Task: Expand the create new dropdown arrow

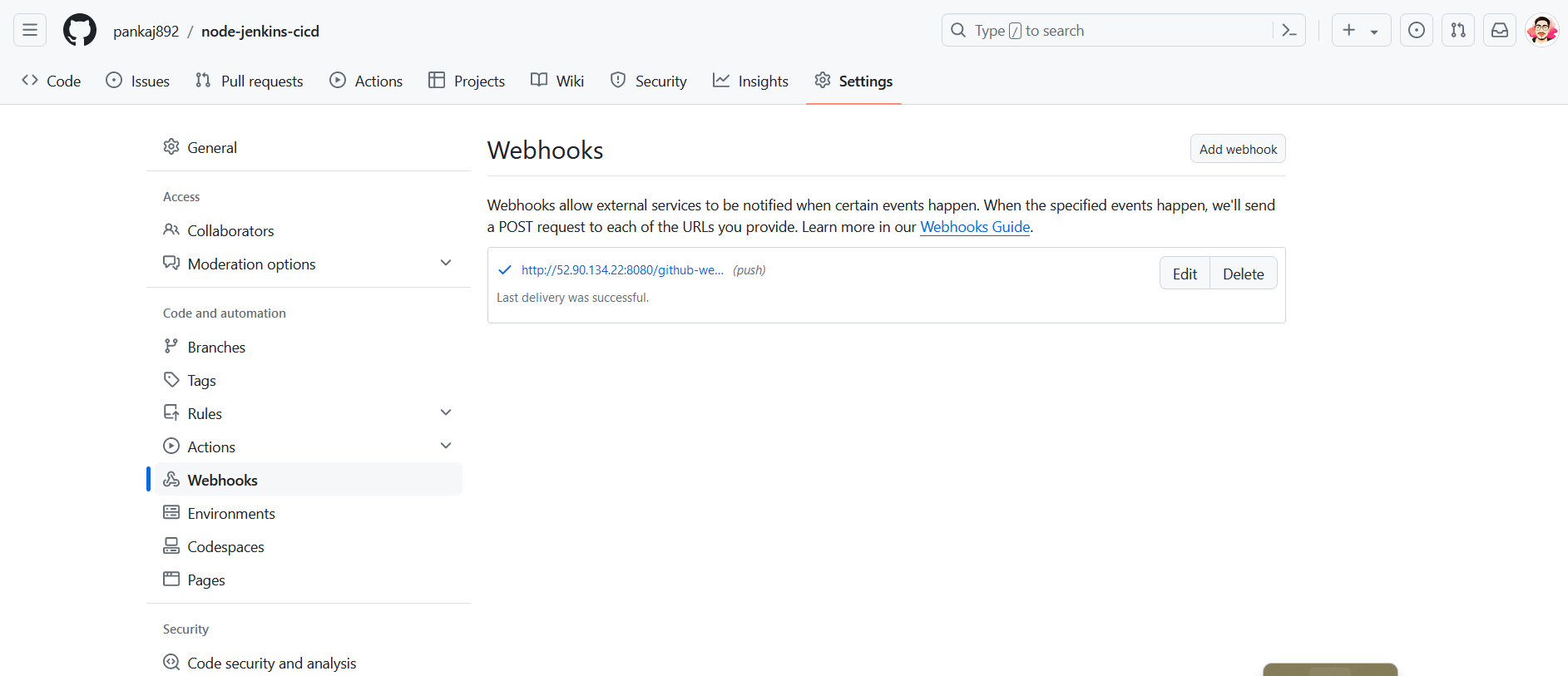Action: point(1374,32)
